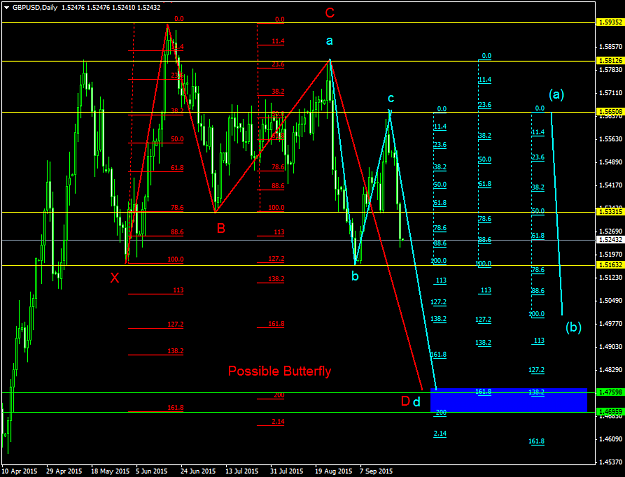Viewport: 625px width, 477px height.
Task: Click the 1.54890 price axis tick
Action: pyautogui.click(x=610, y=162)
